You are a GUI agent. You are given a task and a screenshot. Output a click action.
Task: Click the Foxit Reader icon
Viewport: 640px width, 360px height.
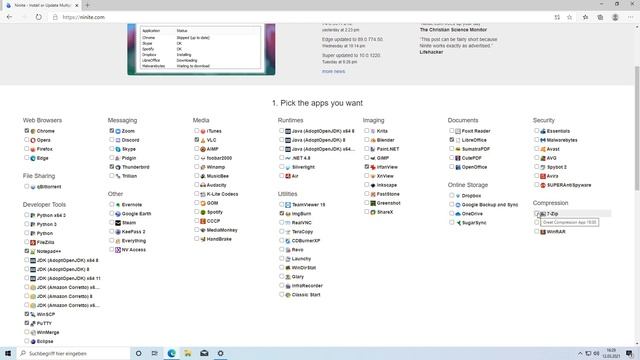point(458,131)
